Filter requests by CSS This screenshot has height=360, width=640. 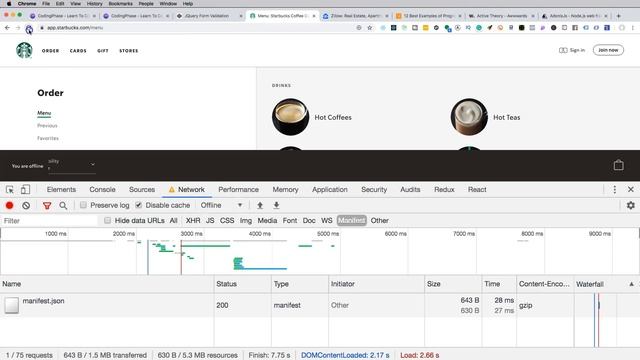tap(227, 220)
